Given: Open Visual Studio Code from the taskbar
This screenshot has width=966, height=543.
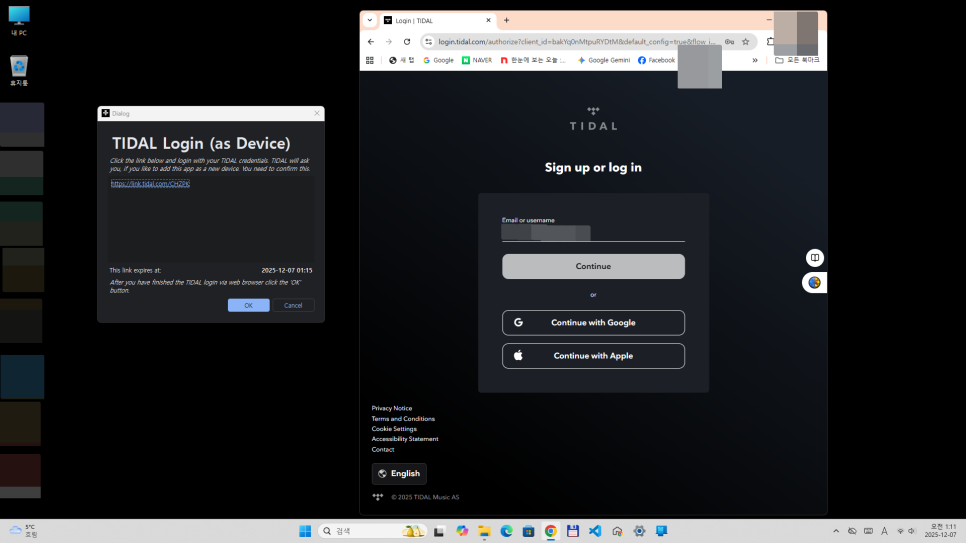Looking at the screenshot, I should (595, 531).
